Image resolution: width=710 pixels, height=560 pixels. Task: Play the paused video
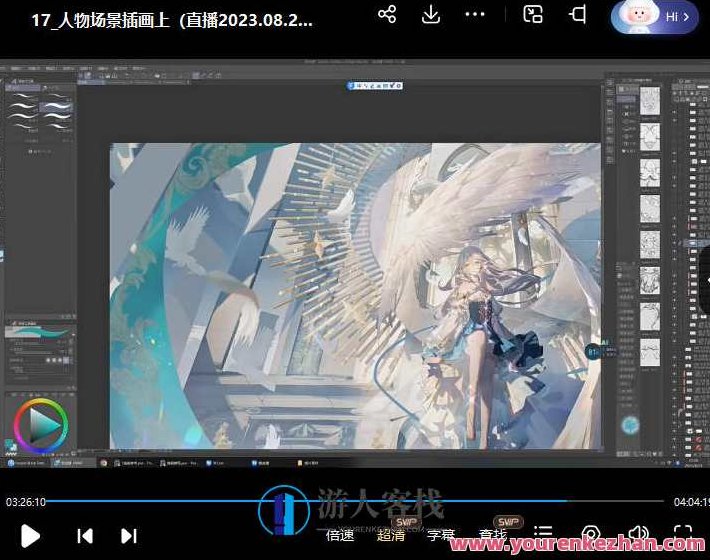(x=30, y=536)
